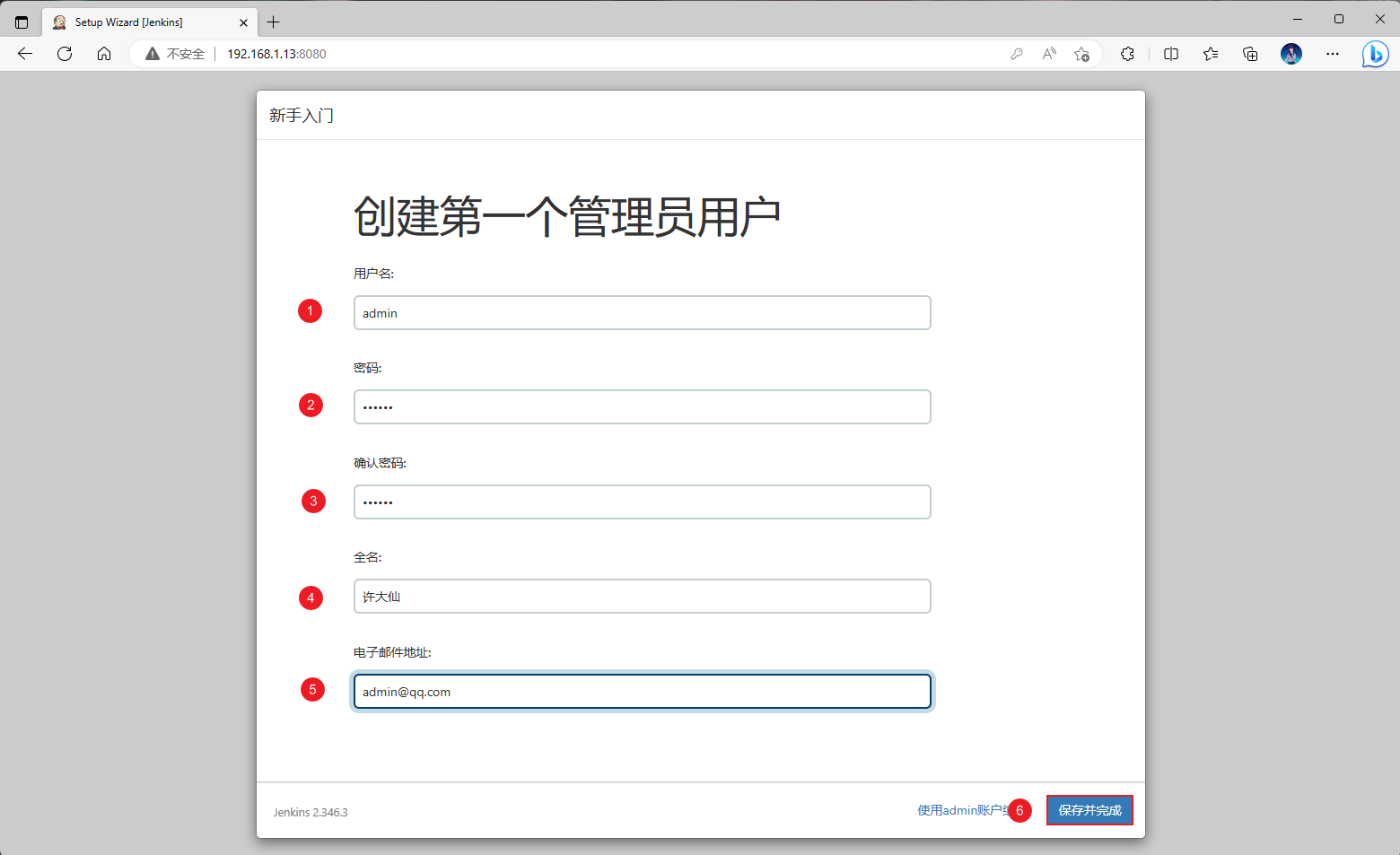
Task: Open the user profile avatar
Action: (x=1291, y=54)
